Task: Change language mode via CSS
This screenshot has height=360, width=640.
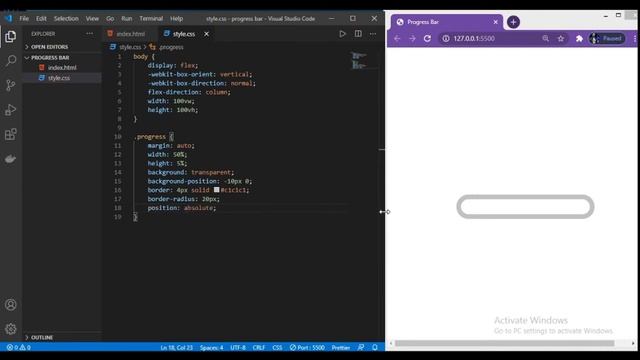Action: click(277, 347)
